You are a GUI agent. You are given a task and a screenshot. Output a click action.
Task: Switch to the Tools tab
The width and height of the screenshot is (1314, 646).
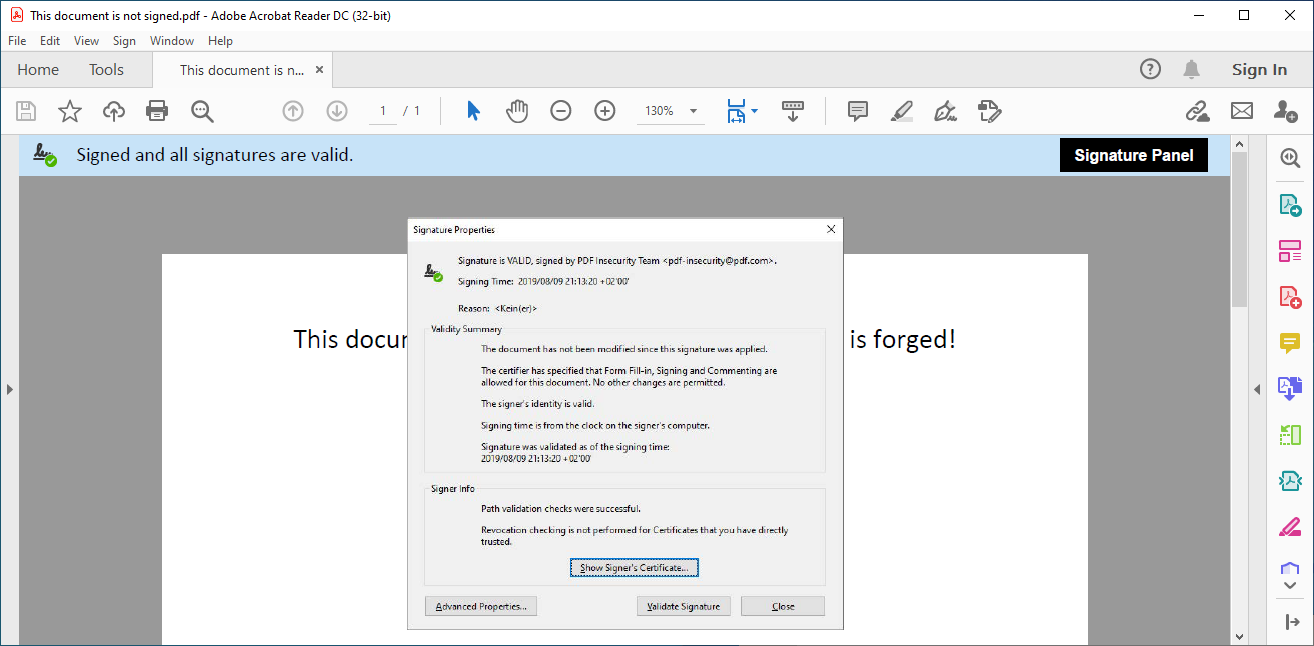106,70
